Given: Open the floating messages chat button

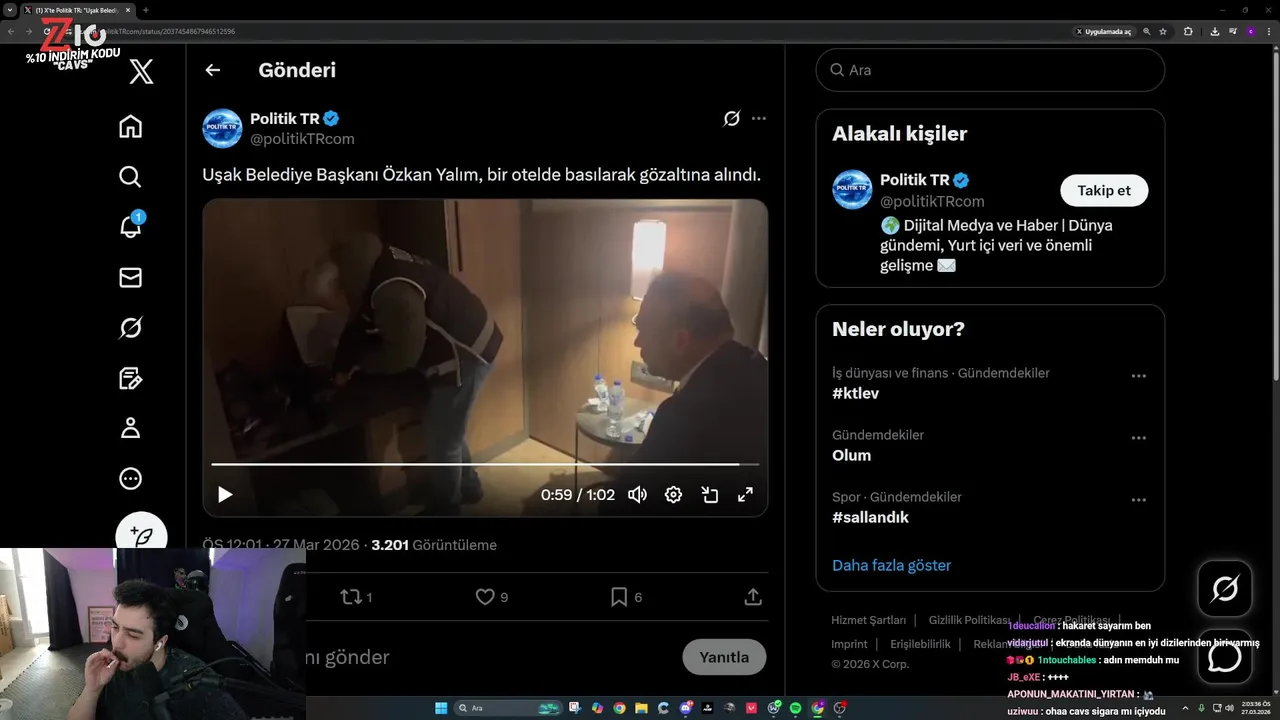Looking at the screenshot, I should click(x=1225, y=657).
